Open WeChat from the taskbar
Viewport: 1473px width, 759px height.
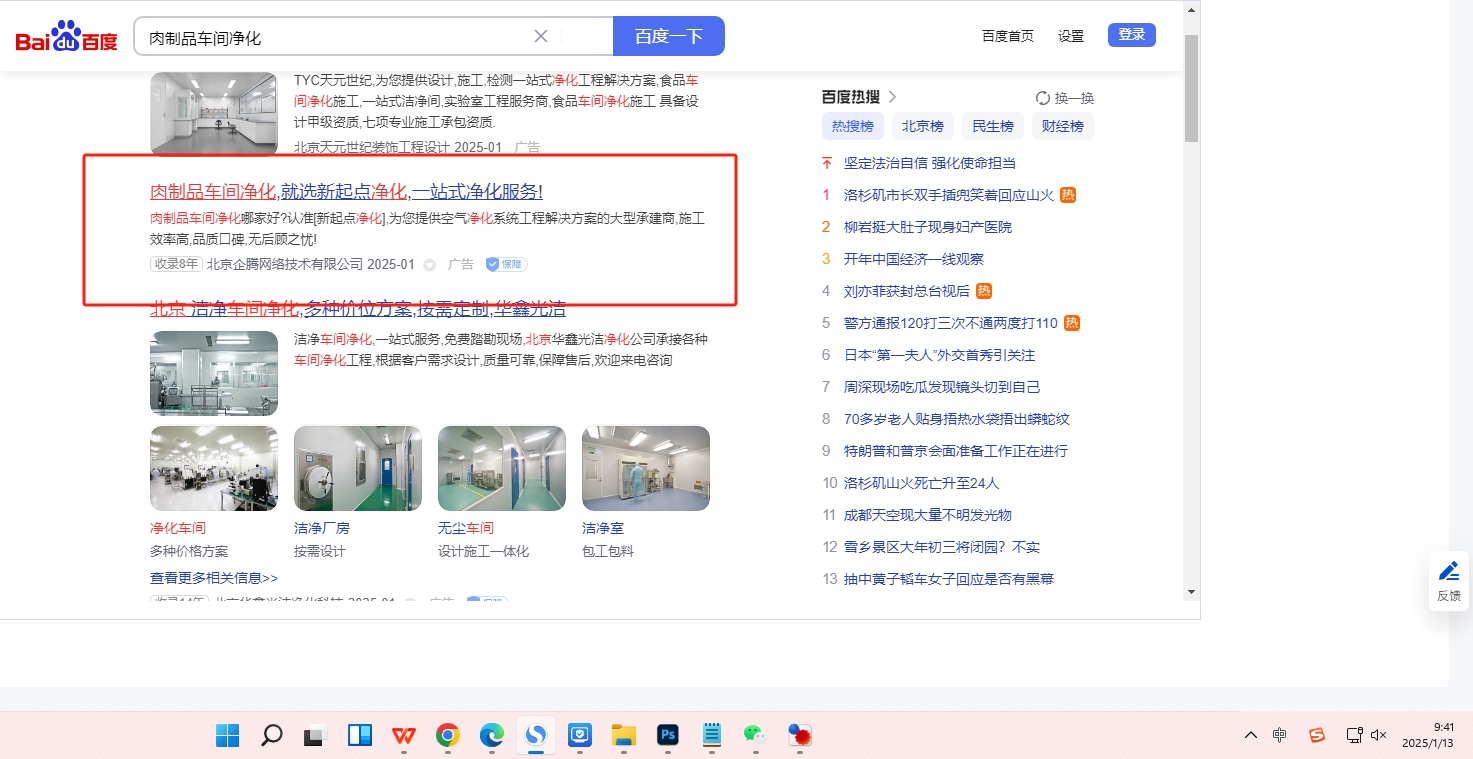point(755,736)
